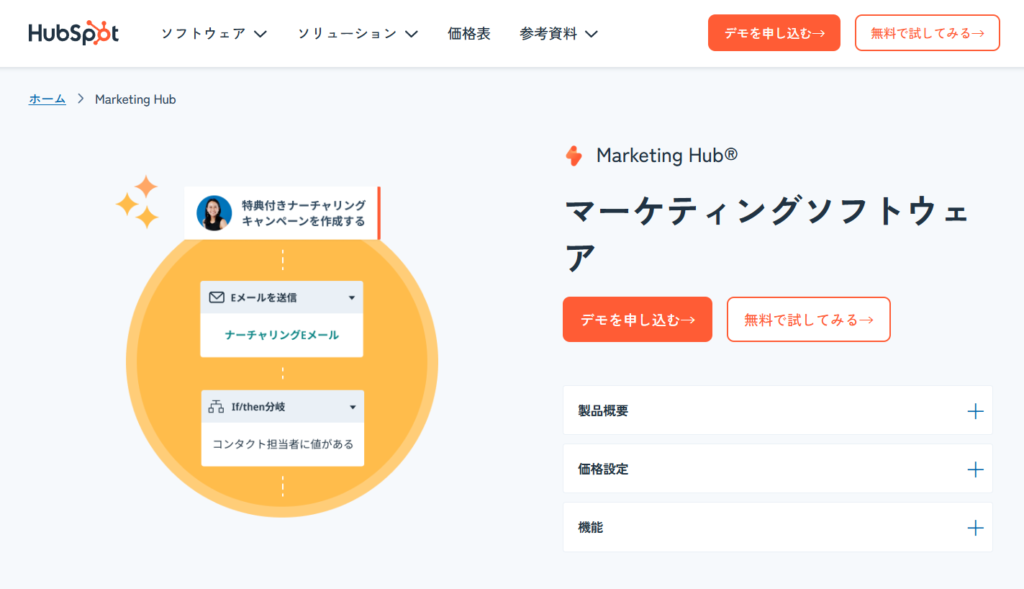Image resolution: width=1024 pixels, height=589 pixels.
Task: Click the hero 無料で試してみる button
Action: click(808, 319)
